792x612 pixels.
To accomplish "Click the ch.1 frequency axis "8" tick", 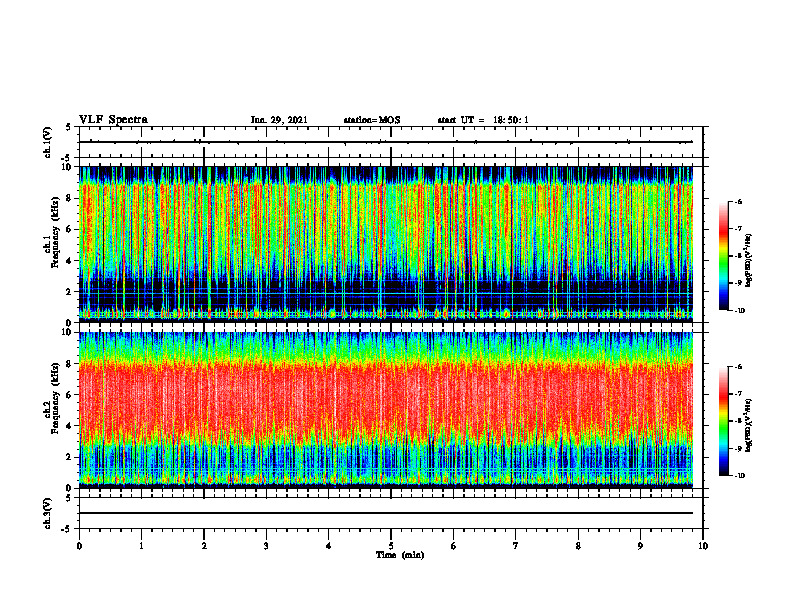I will (71, 198).
